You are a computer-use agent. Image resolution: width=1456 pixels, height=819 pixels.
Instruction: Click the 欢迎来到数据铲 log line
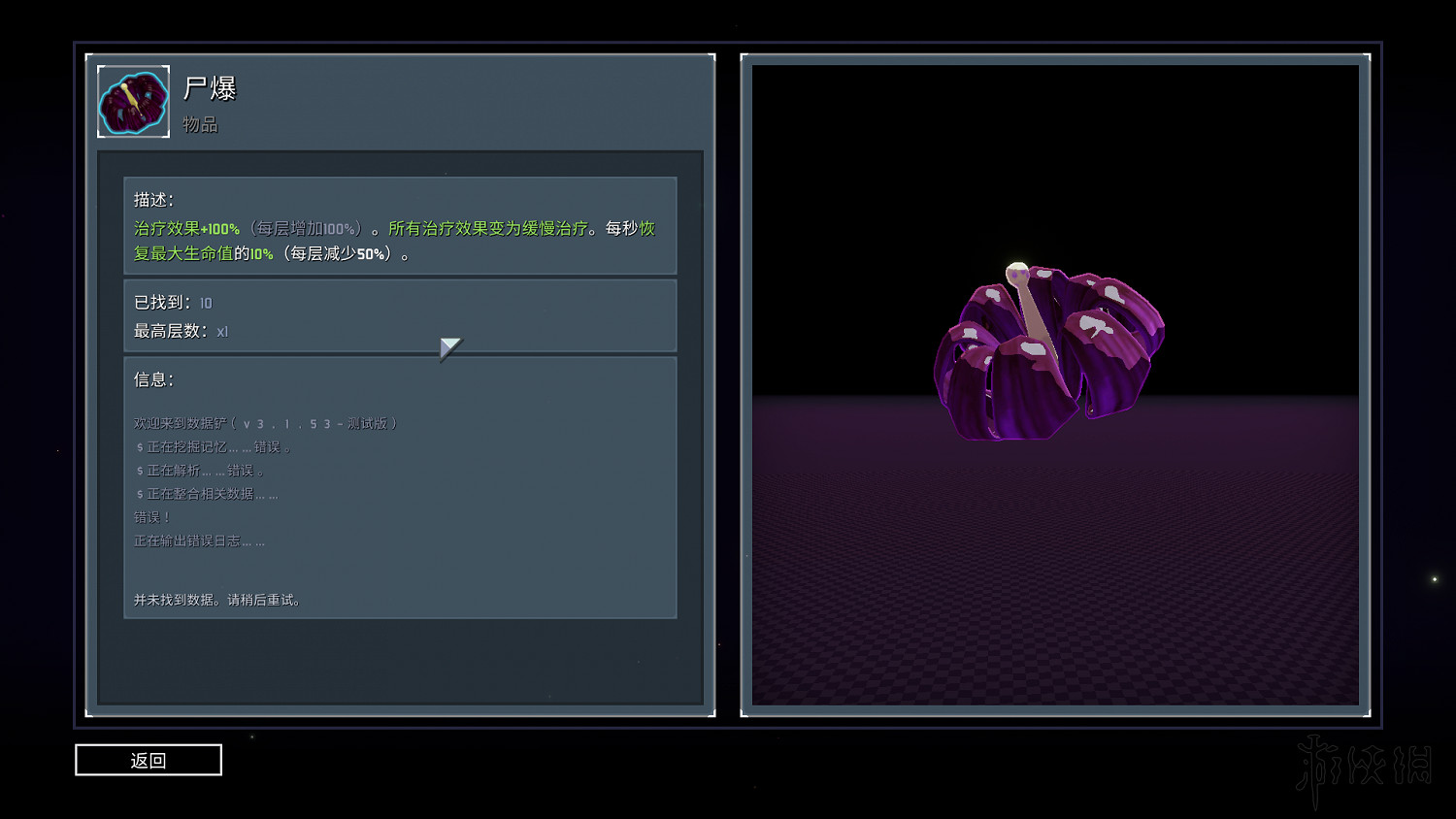265,424
